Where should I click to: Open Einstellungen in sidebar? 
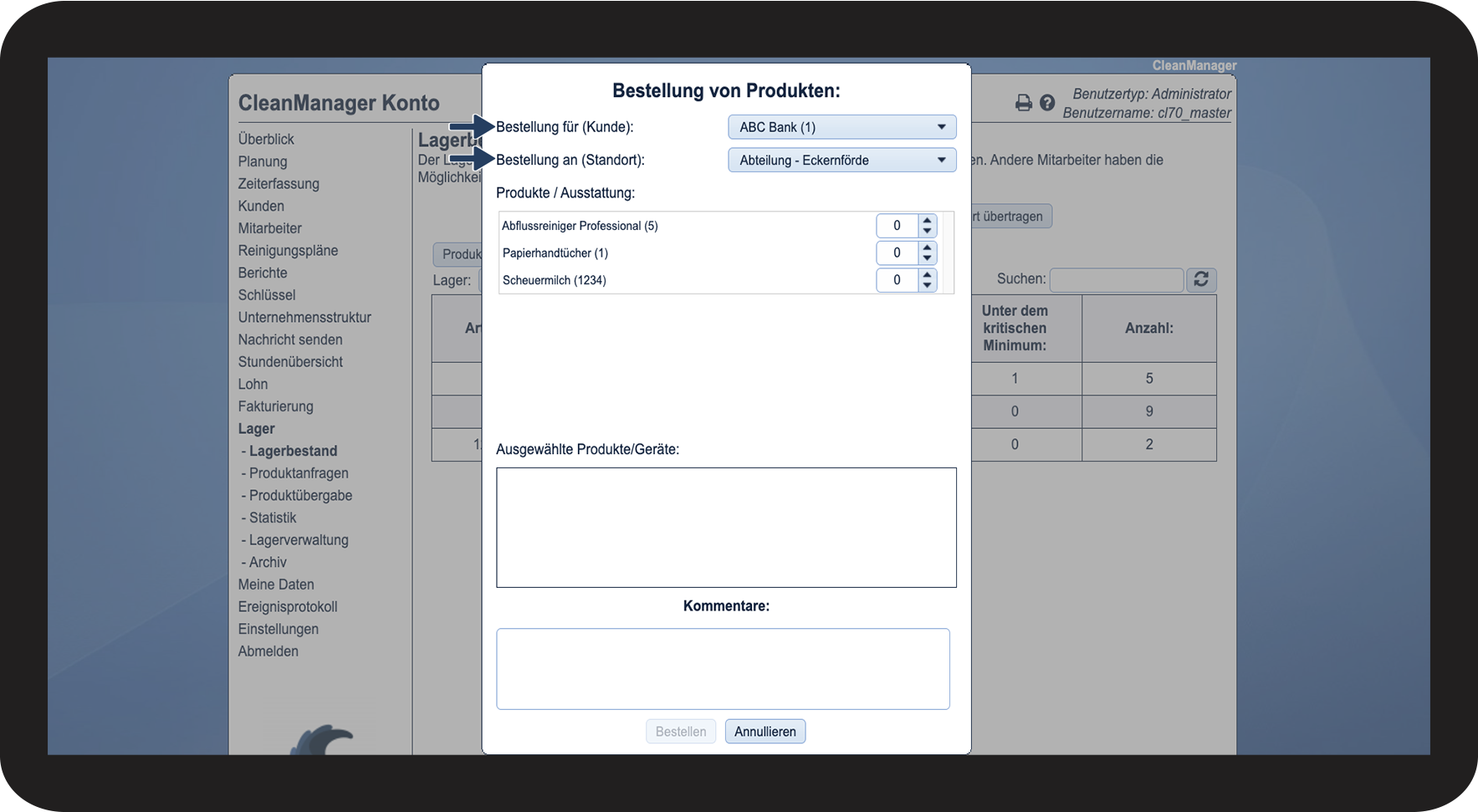pos(278,629)
